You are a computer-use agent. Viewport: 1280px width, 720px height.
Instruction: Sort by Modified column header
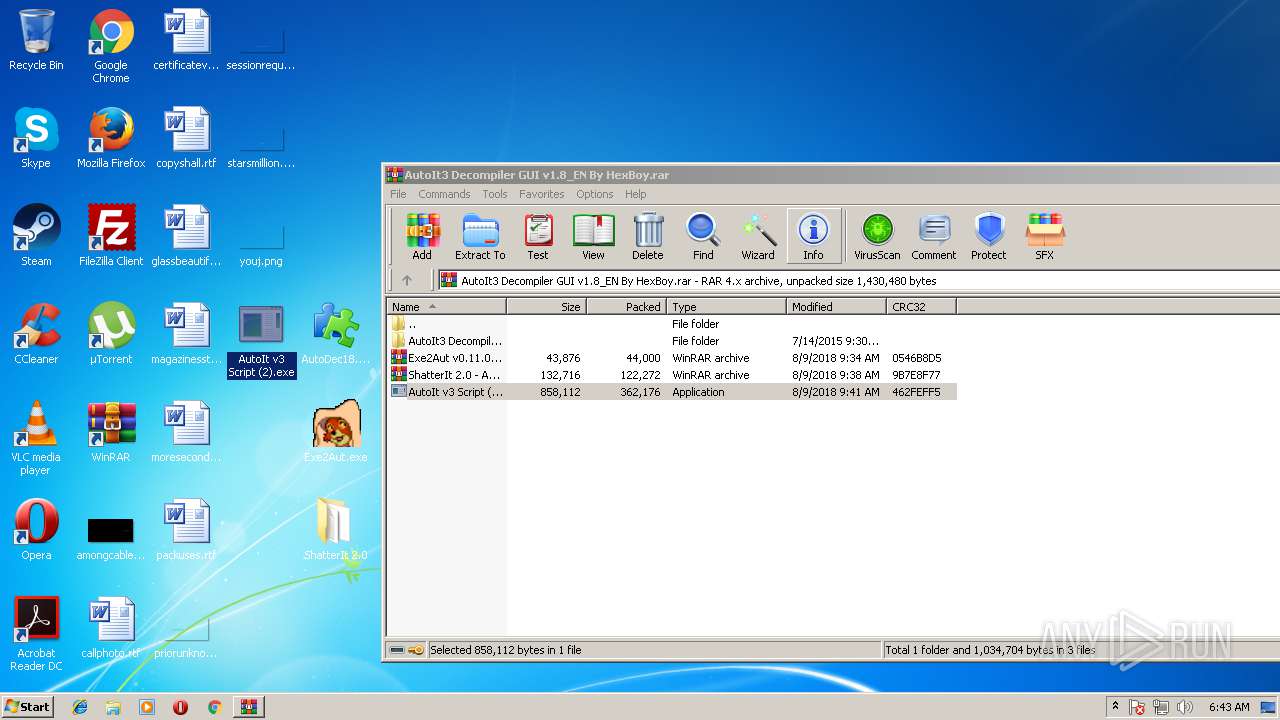[836, 307]
